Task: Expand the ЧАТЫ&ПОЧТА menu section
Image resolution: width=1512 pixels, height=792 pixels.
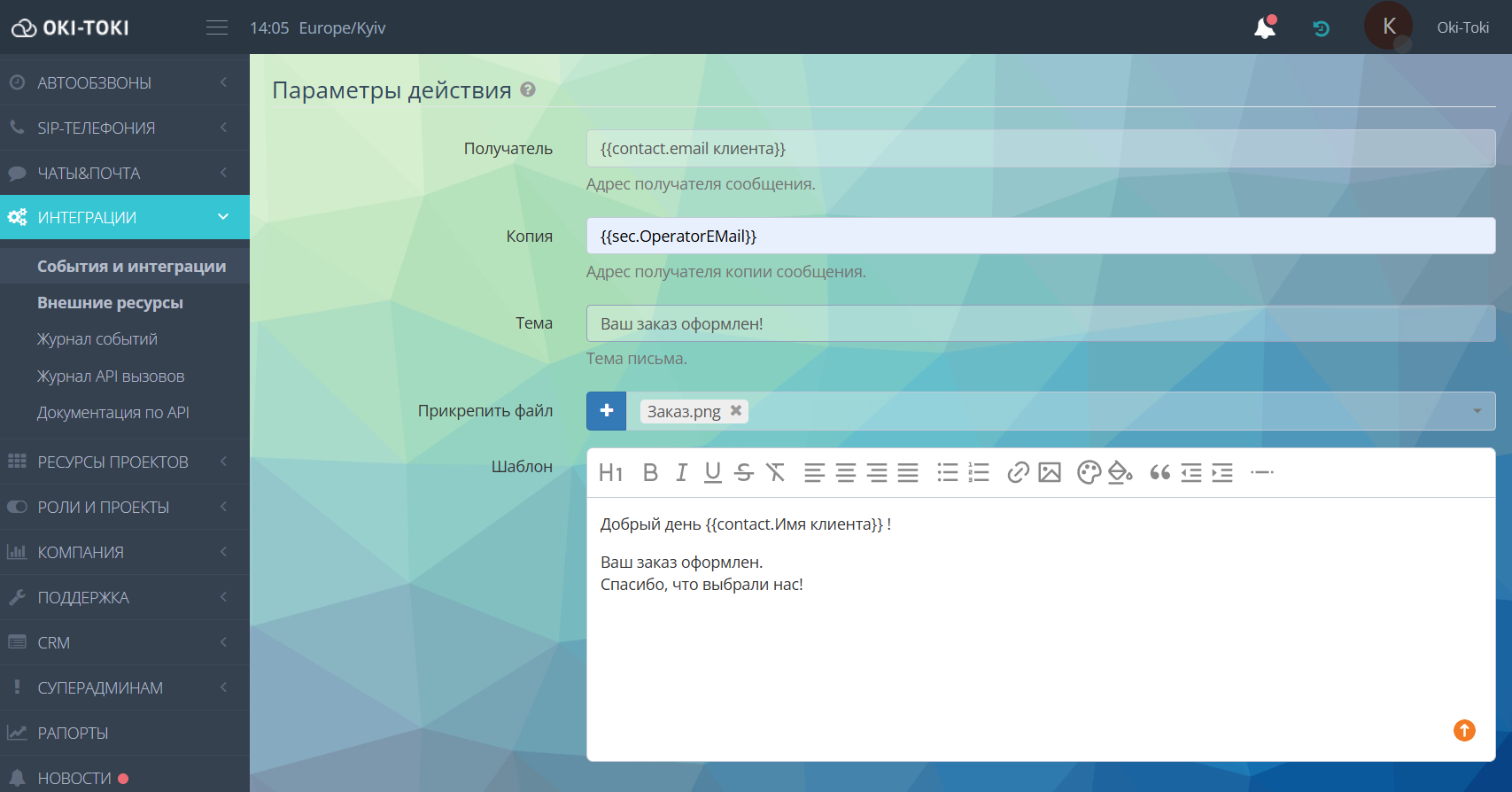Action: click(125, 173)
